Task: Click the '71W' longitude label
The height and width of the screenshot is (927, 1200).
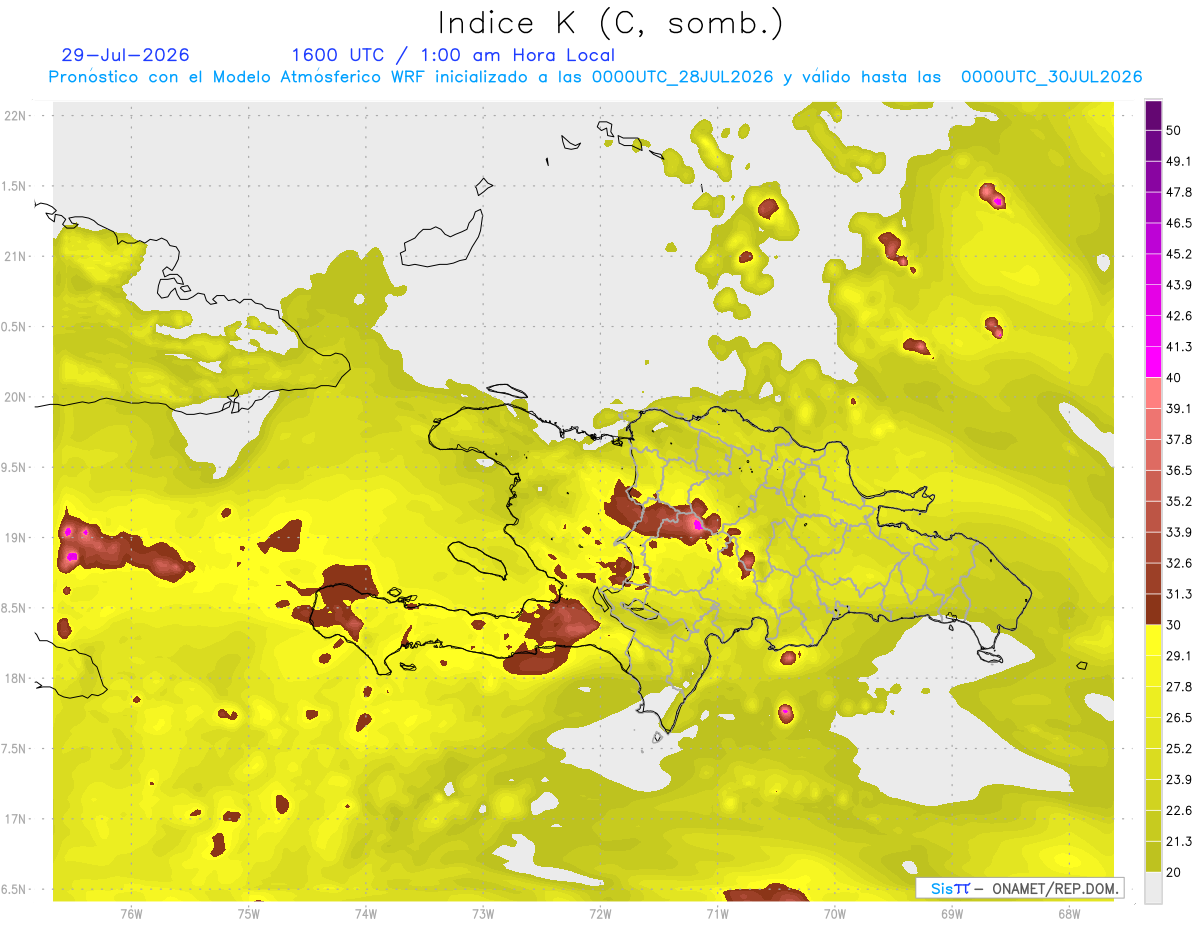Action: tap(717, 914)
